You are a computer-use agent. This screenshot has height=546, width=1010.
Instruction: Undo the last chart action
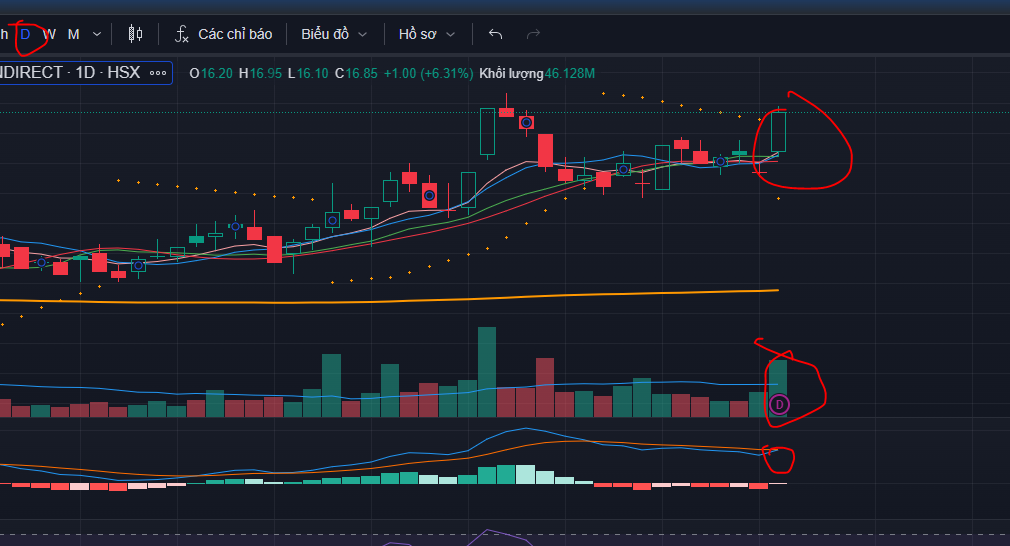click(495, 34)
